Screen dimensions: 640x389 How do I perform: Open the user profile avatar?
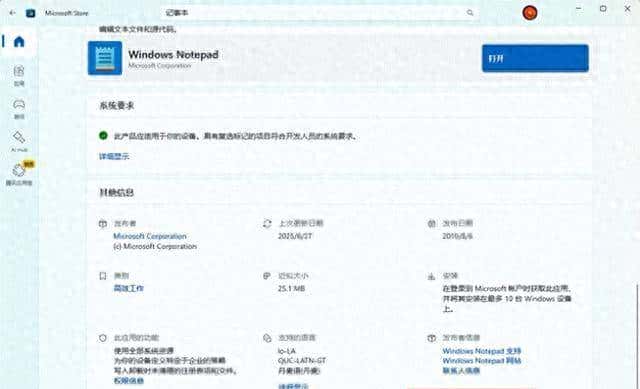[x=529, y=13]
